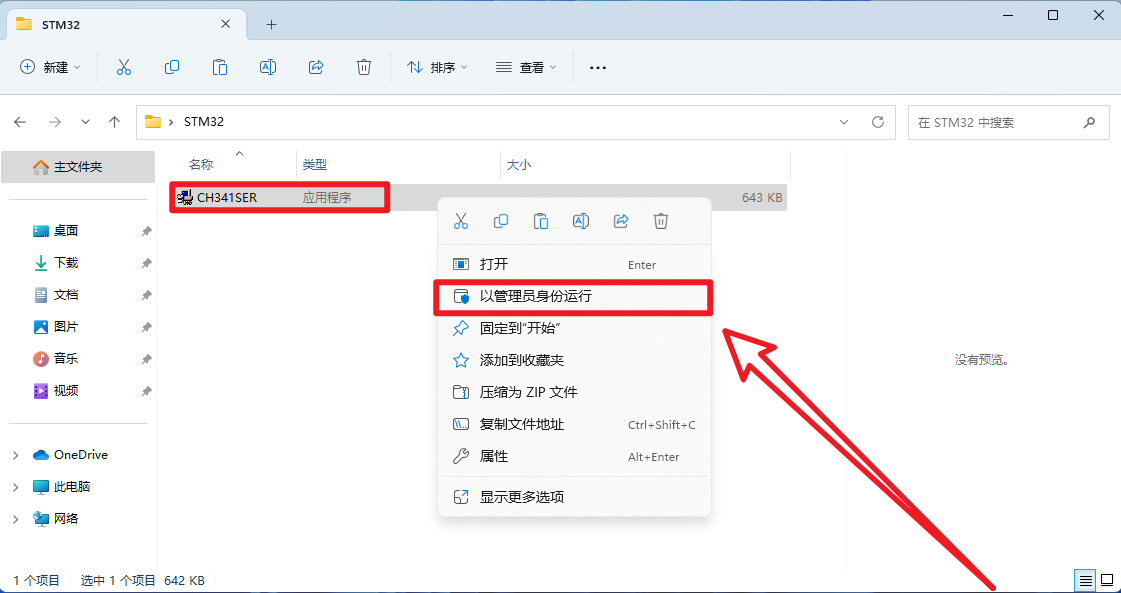Refresh the current folder view
The image size is (1121, 593).
pyautogui.click(x=878, y=122)
